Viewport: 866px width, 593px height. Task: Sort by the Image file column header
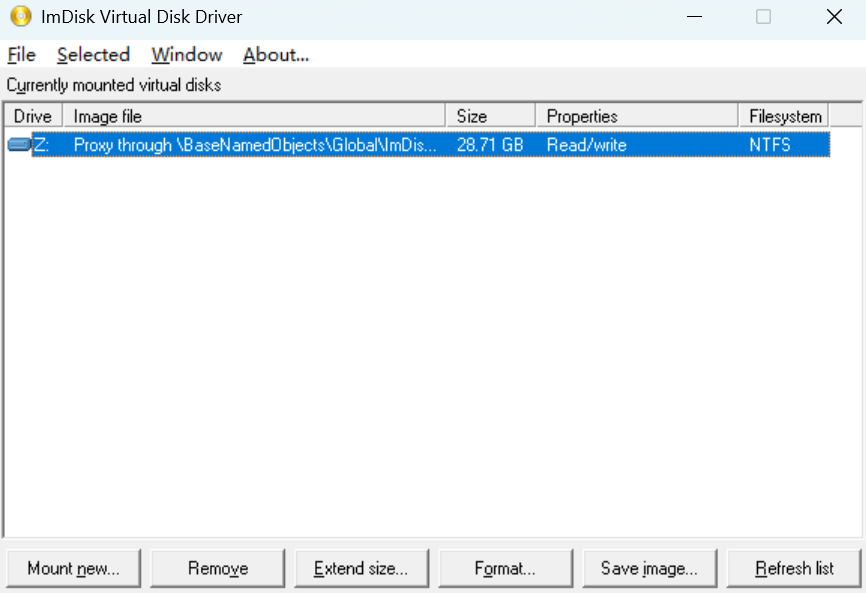(x=254, y=116)
